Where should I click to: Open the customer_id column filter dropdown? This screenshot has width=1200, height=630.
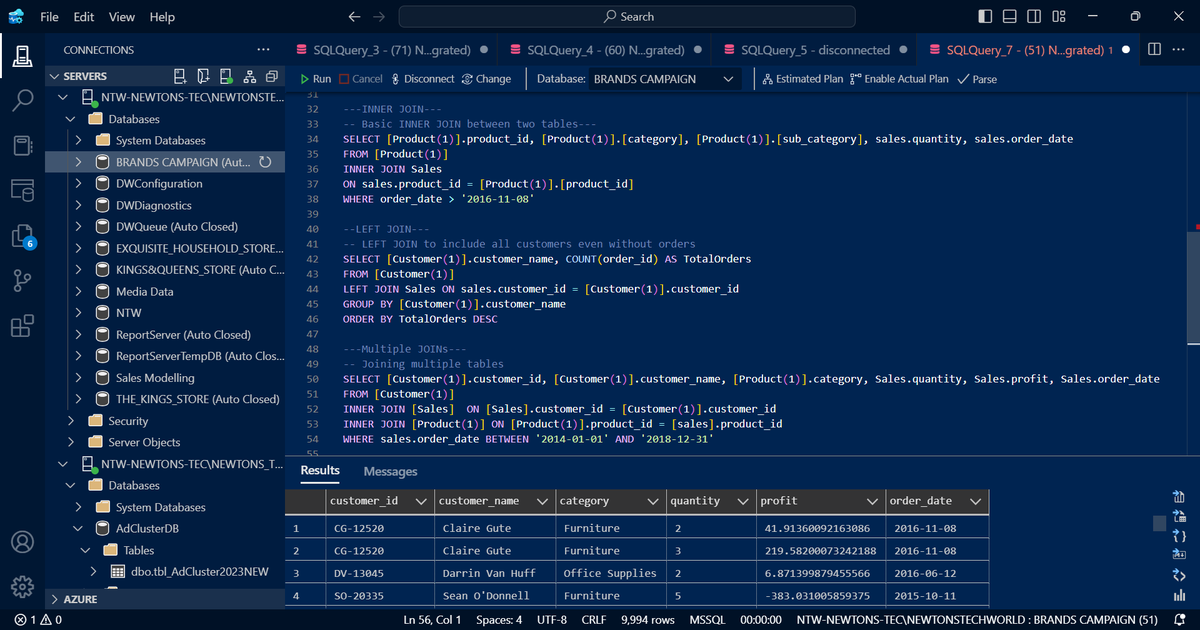tap(421, 501)
